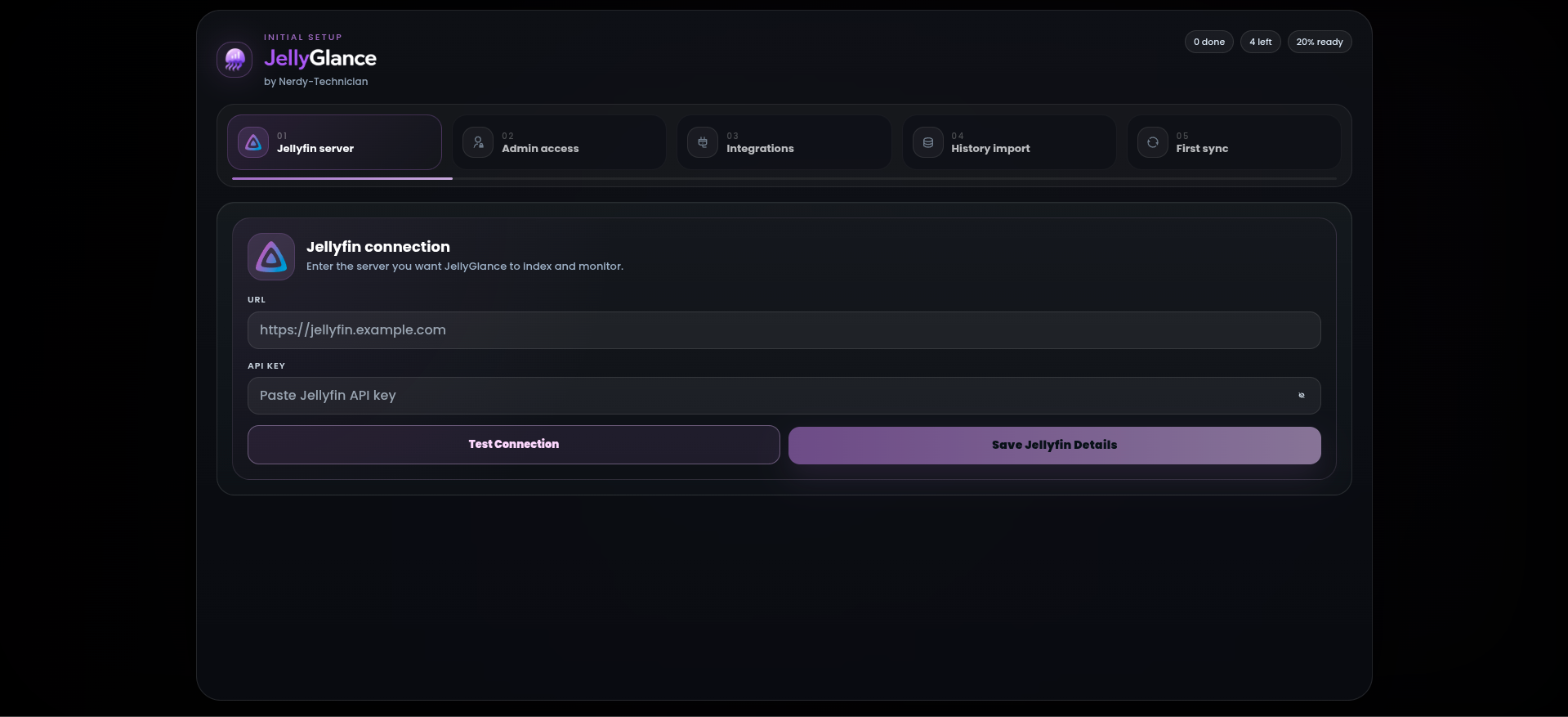The height and width of the screenshot is (717, 1568).
Task: Click the Test Connection button
Action: 514,445
